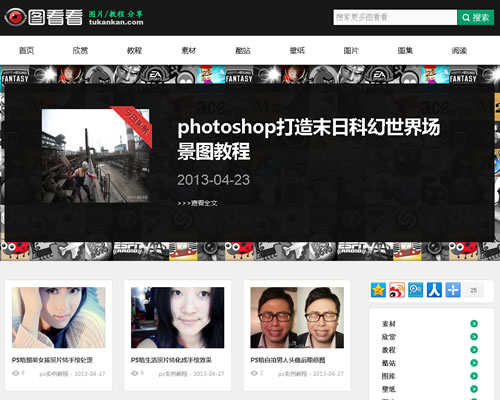Click the eye views icon under third card
Viewport: 500px width, 400px height.
(254, 373)
